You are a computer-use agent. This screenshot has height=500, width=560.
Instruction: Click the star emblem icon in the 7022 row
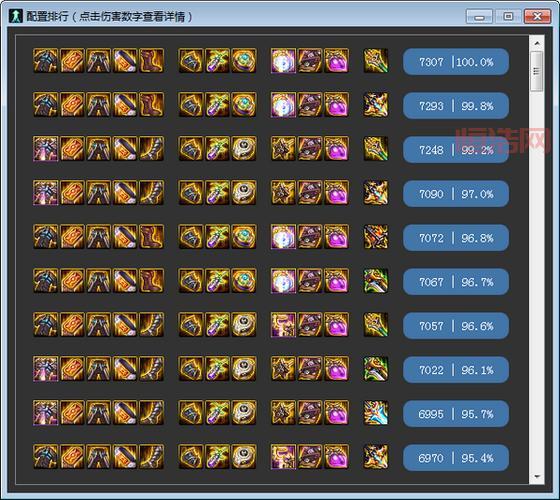click(x=283, y=369)
